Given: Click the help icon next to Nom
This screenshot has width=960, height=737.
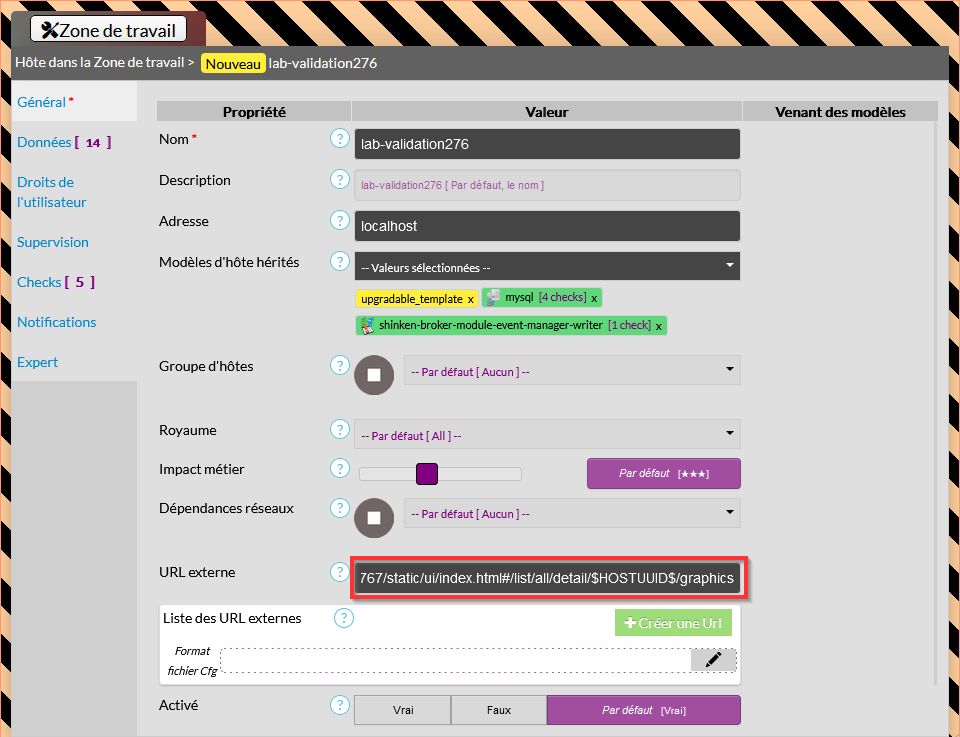Looking at the screenshot, I should [x=339, y=139].
